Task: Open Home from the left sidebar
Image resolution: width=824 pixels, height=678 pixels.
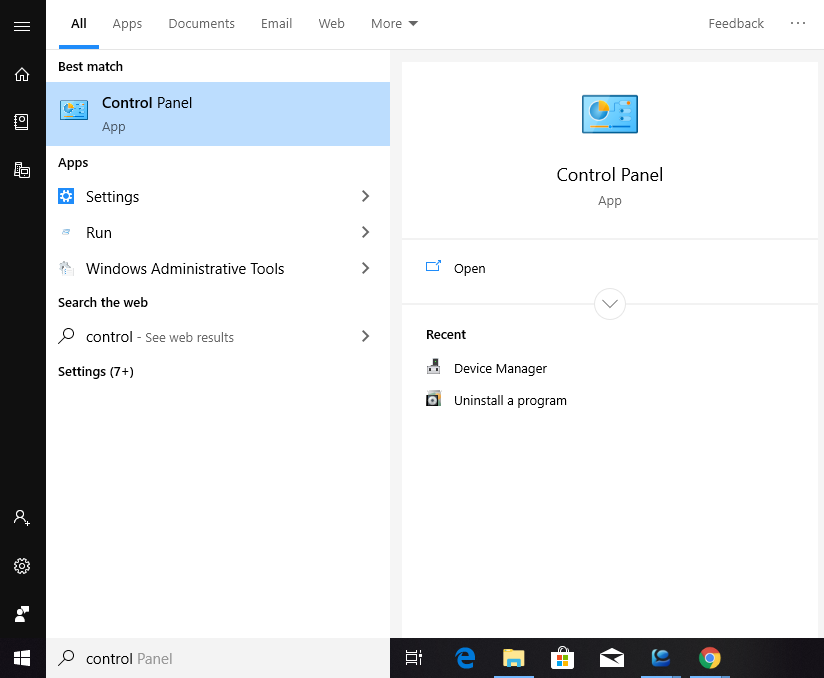Action: [x=22, y=74]
